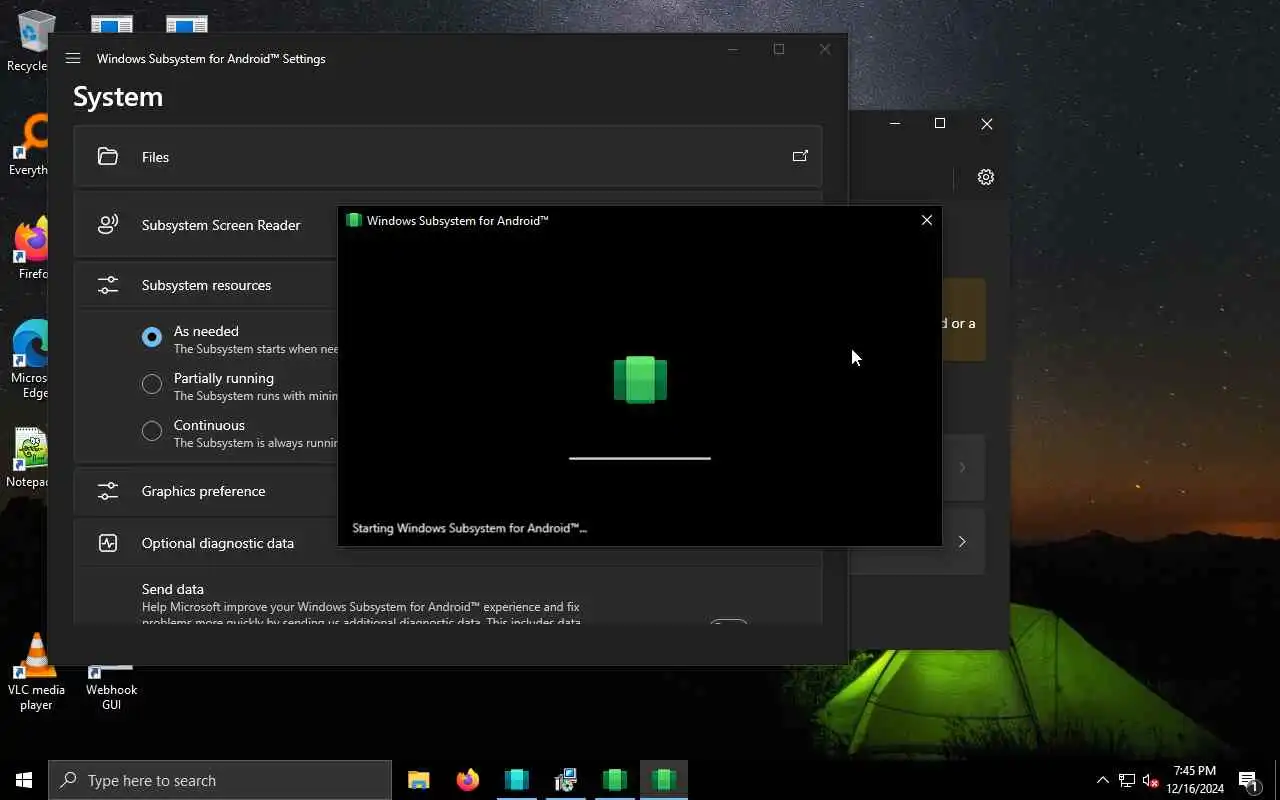
Task: Select the Continuous radio option
Action: (152, 431)
